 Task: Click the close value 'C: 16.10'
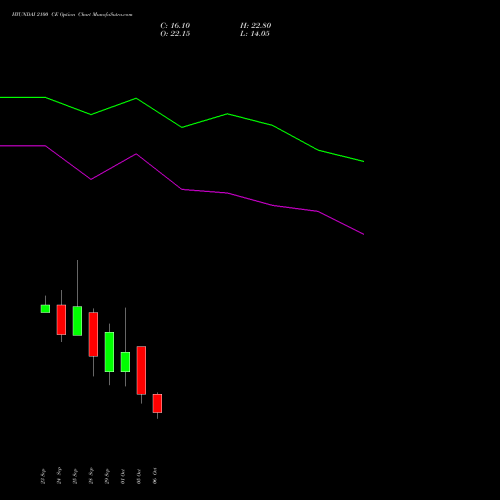[175, 26]
